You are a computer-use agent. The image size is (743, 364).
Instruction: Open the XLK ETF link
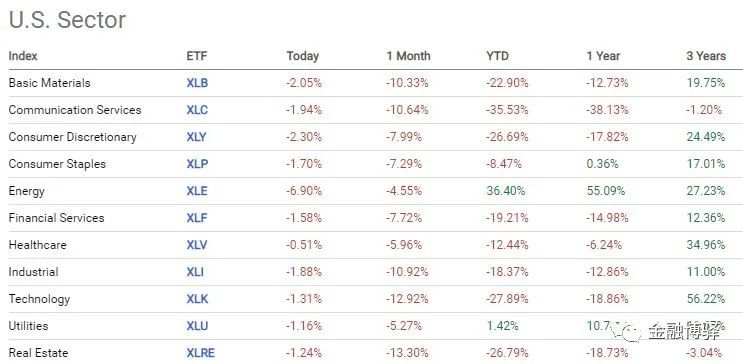coord(197,299)
